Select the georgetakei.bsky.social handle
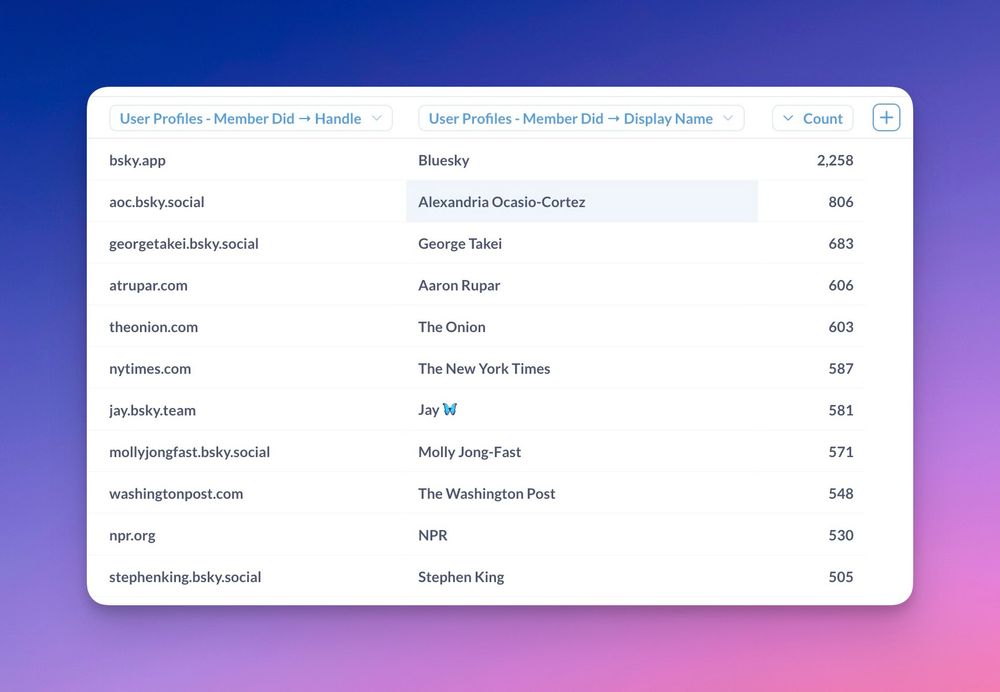This screenshot has height=692, width=1000. [x=184, y=244]
